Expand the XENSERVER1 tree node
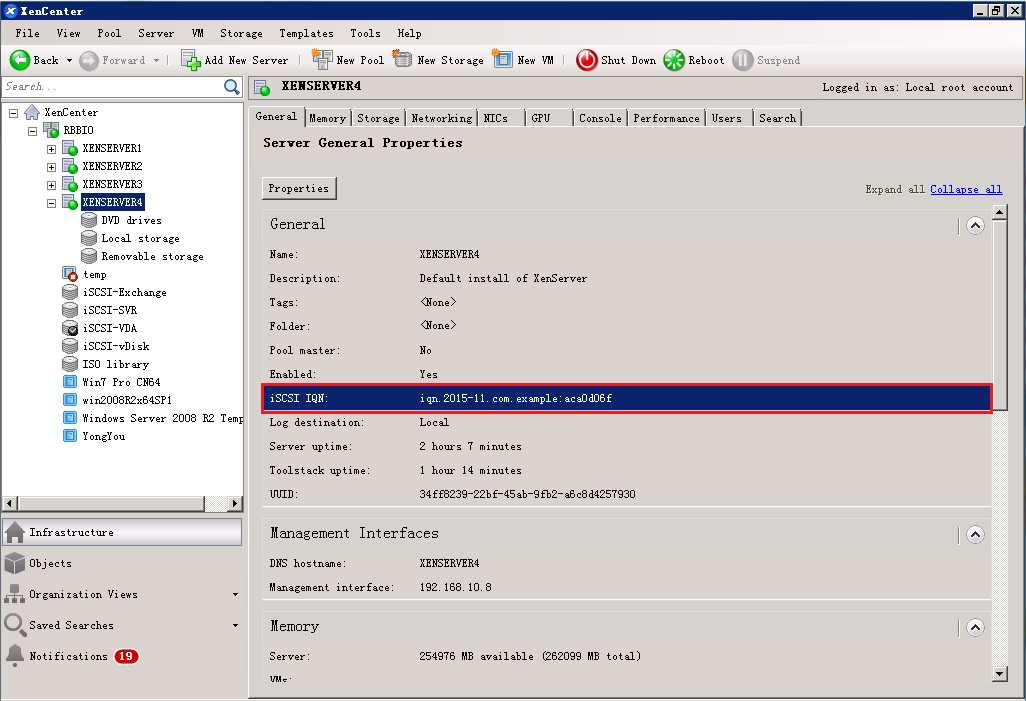This screenshot has height=701, width=1026. point(52,149)
